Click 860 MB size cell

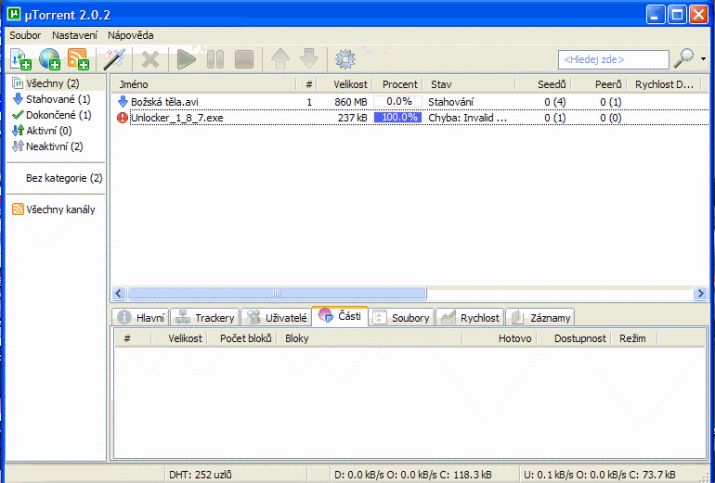coord(350,102)
